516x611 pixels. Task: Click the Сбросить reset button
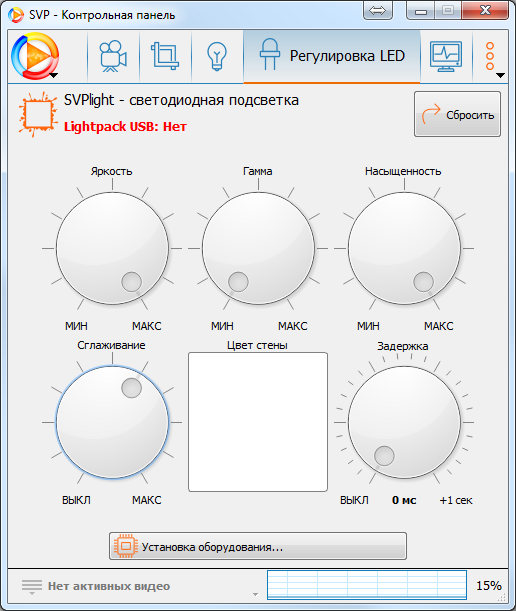point(457,114)
